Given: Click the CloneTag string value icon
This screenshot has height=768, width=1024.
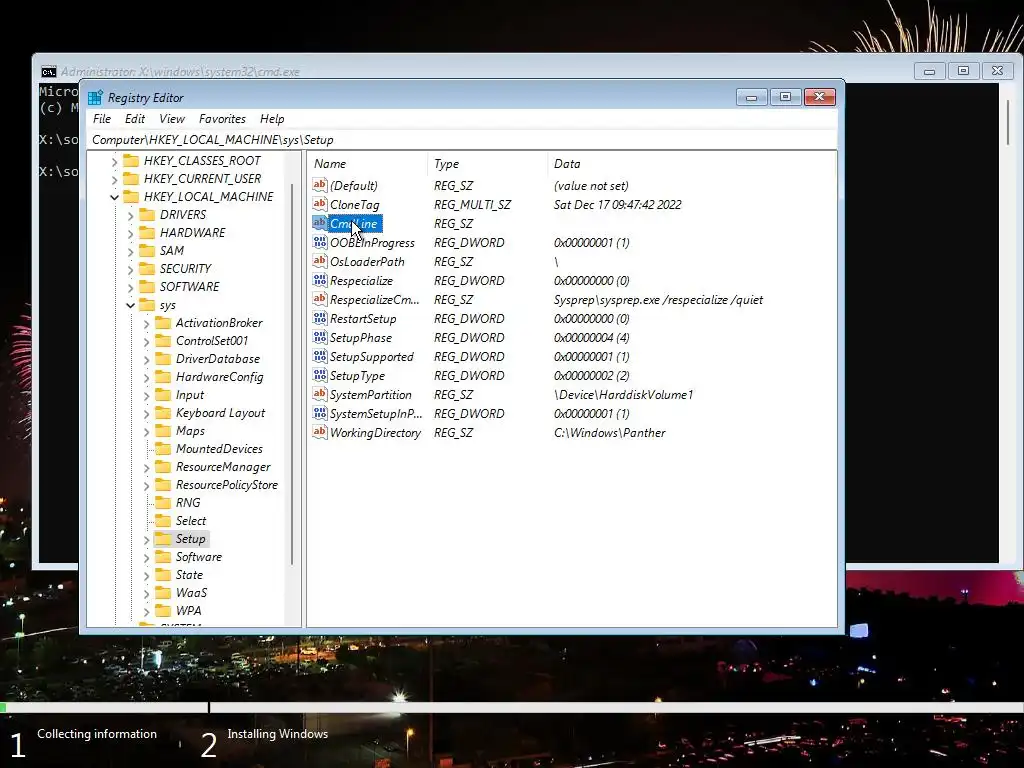Looking at the screenshot, I should 319,204.
